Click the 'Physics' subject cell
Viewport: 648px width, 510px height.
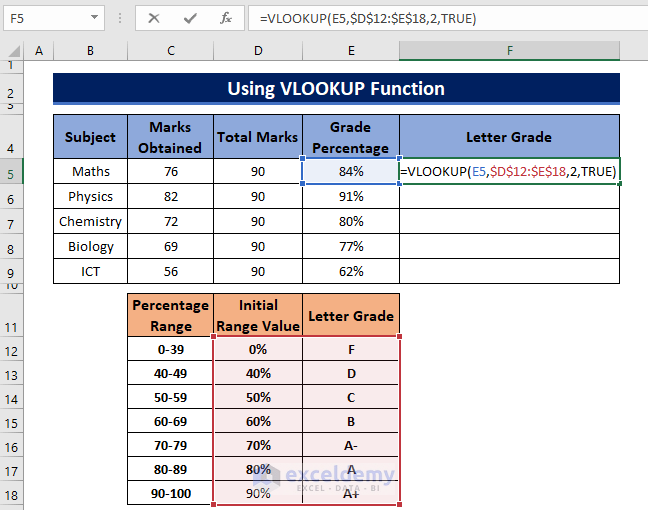point(91,196)
